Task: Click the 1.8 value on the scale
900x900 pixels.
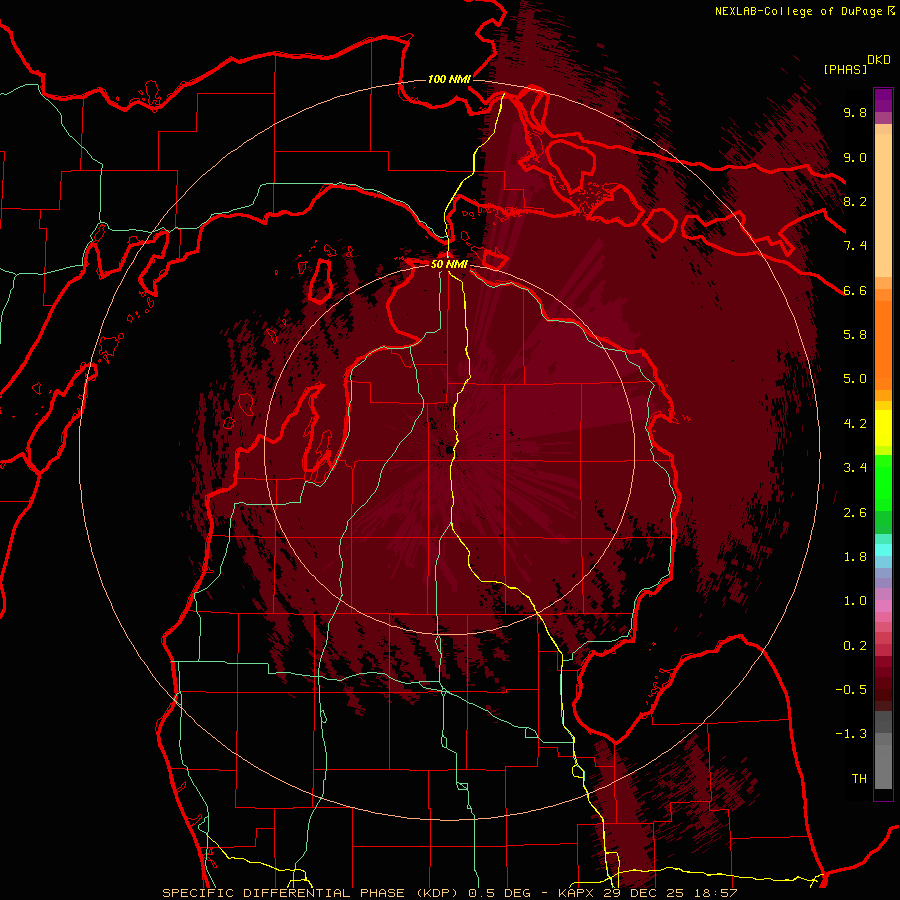Action: click(855, 556)
